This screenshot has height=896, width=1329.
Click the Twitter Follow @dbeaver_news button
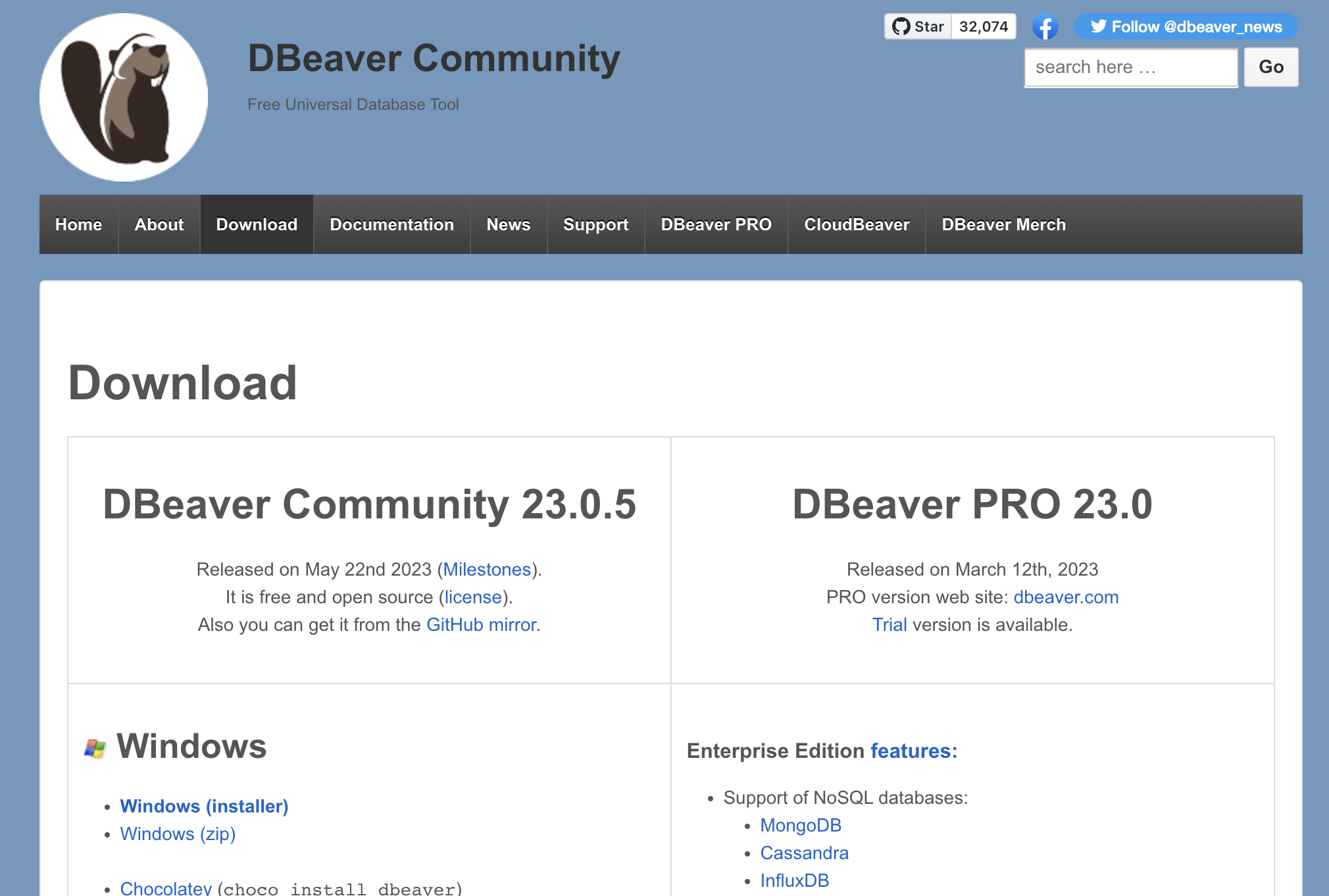(x=1186, y=27)
